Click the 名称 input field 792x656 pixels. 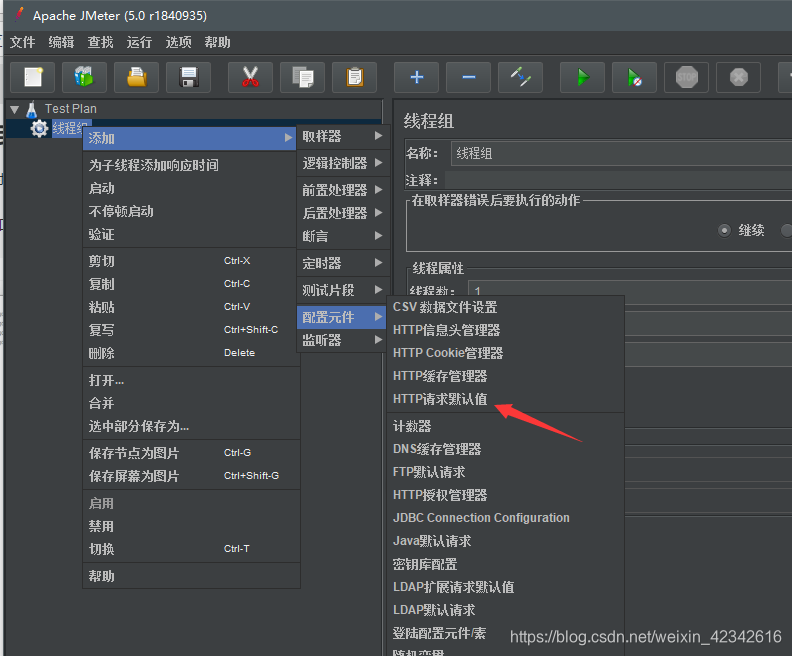[x=621, y=154]
